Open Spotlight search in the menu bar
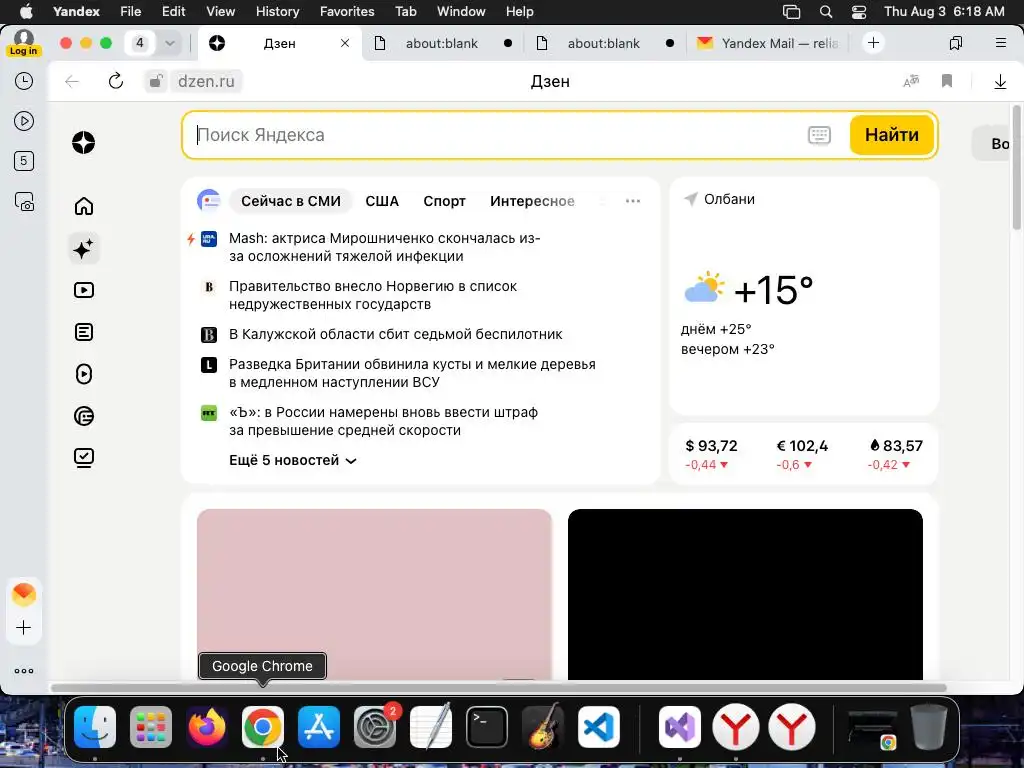Screen dimensions: 1024x768 [825, 12]
